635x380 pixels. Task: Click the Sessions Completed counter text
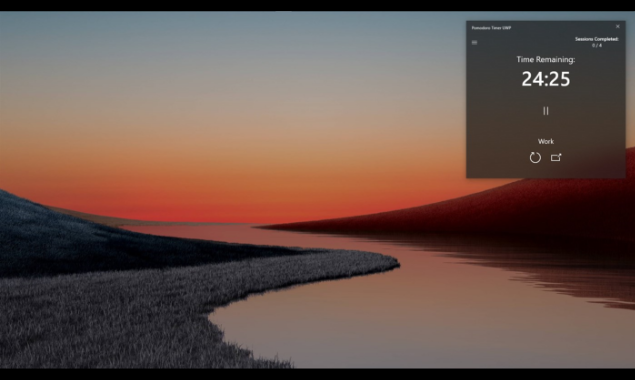[597, 42]
